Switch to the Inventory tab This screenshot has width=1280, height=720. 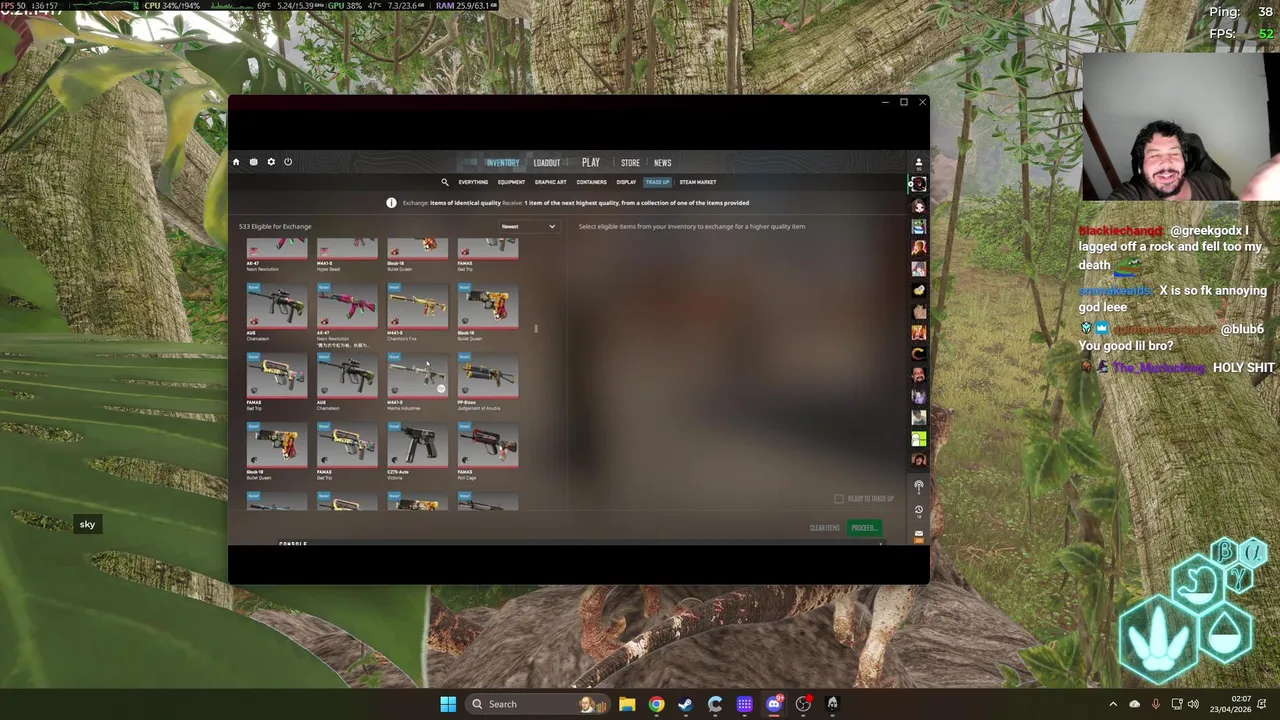(x=503, y=163)
